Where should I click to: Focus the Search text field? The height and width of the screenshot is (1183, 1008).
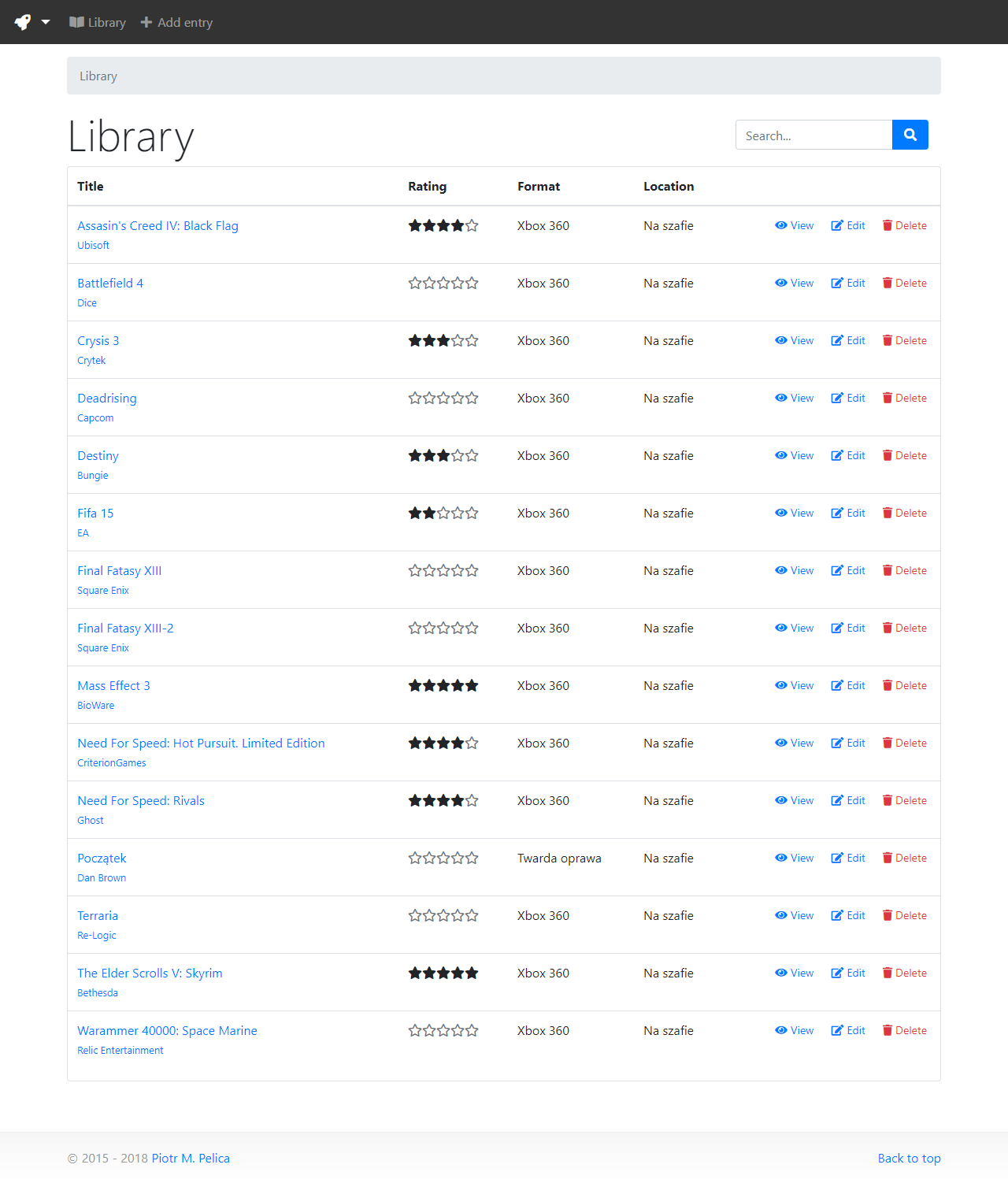pyautogui.click(x=813, y=135)
